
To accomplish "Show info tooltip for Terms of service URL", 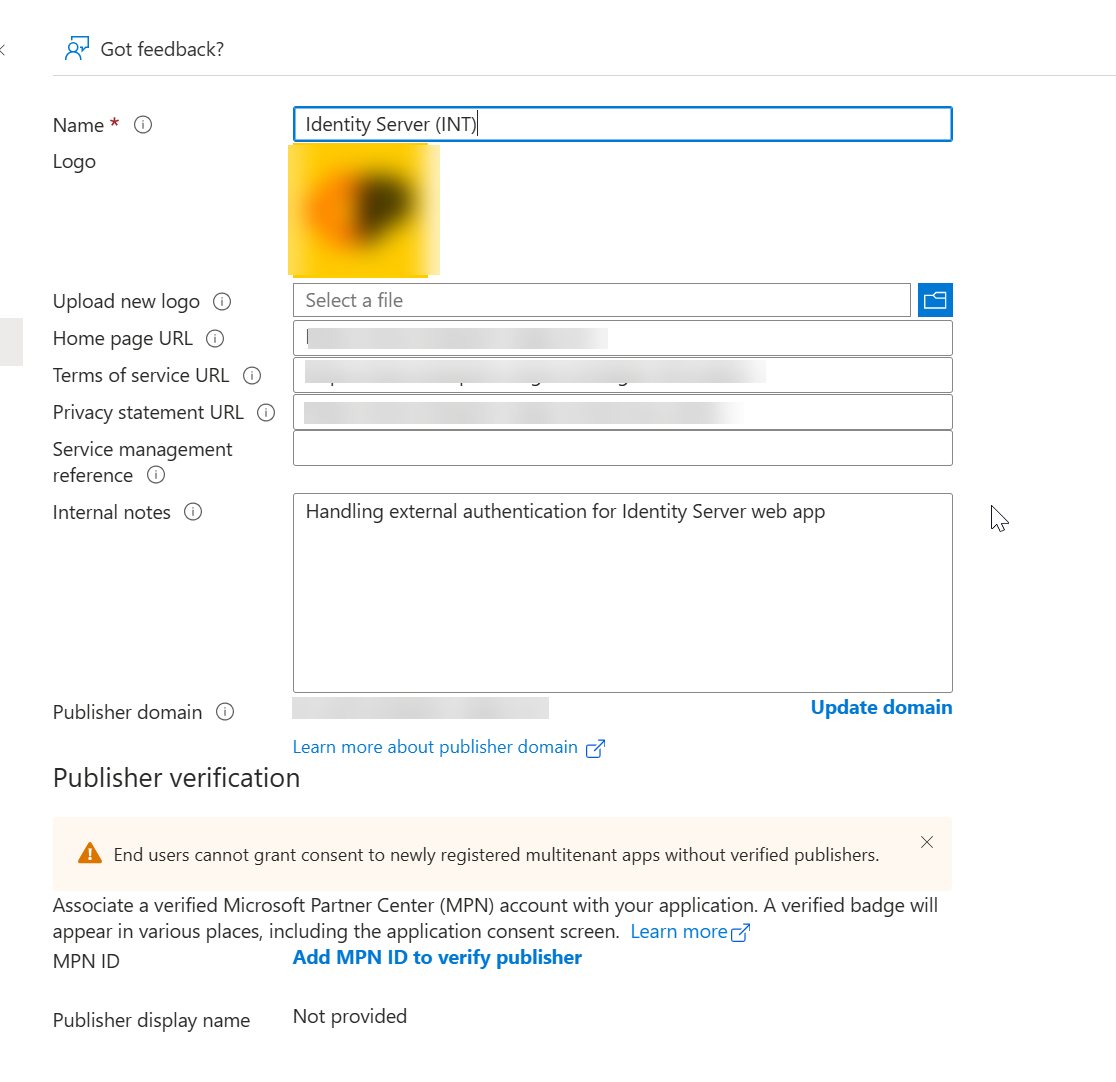I will pos(252,375).
